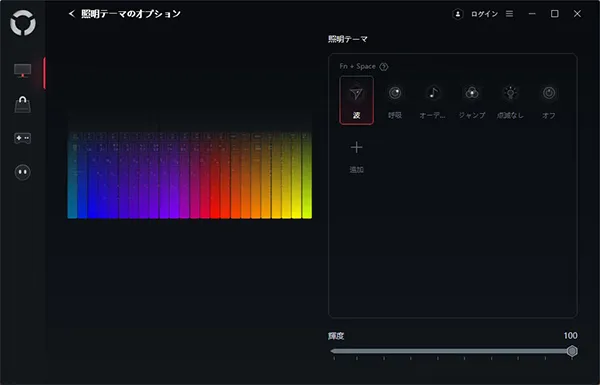Add a new theme with 追加

coord(356,156)
